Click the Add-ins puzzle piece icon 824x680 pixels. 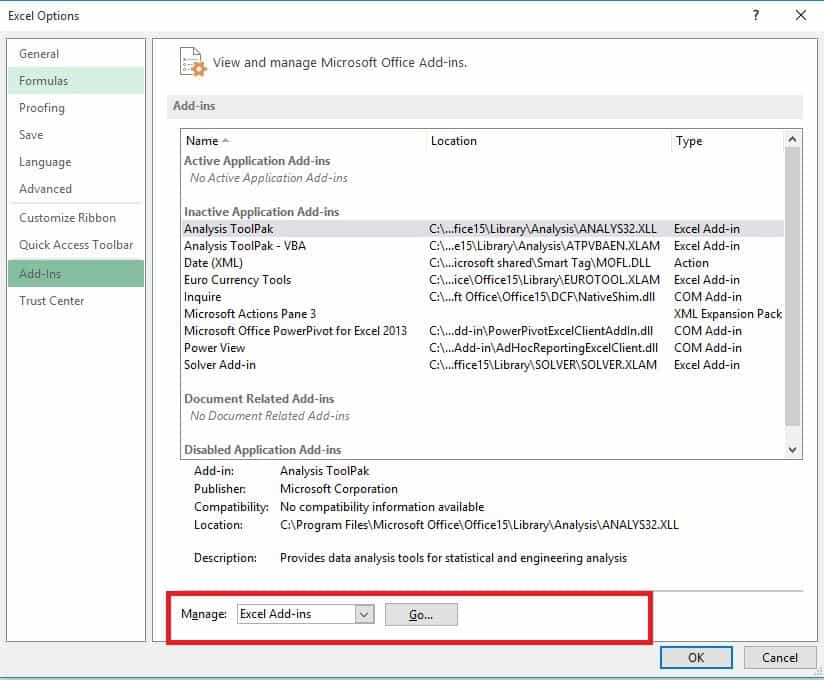point(194,62)
